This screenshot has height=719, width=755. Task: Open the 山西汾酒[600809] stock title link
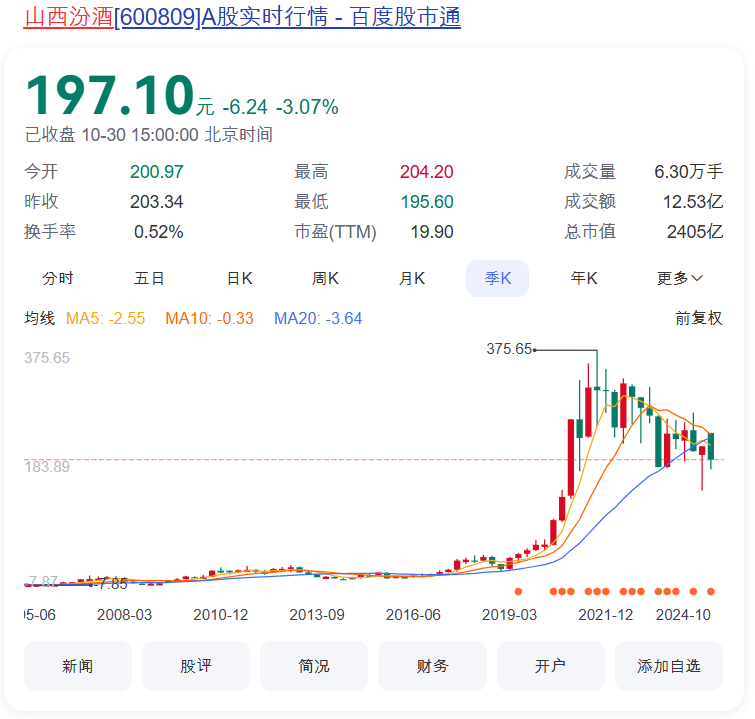(x=242, y=17)
